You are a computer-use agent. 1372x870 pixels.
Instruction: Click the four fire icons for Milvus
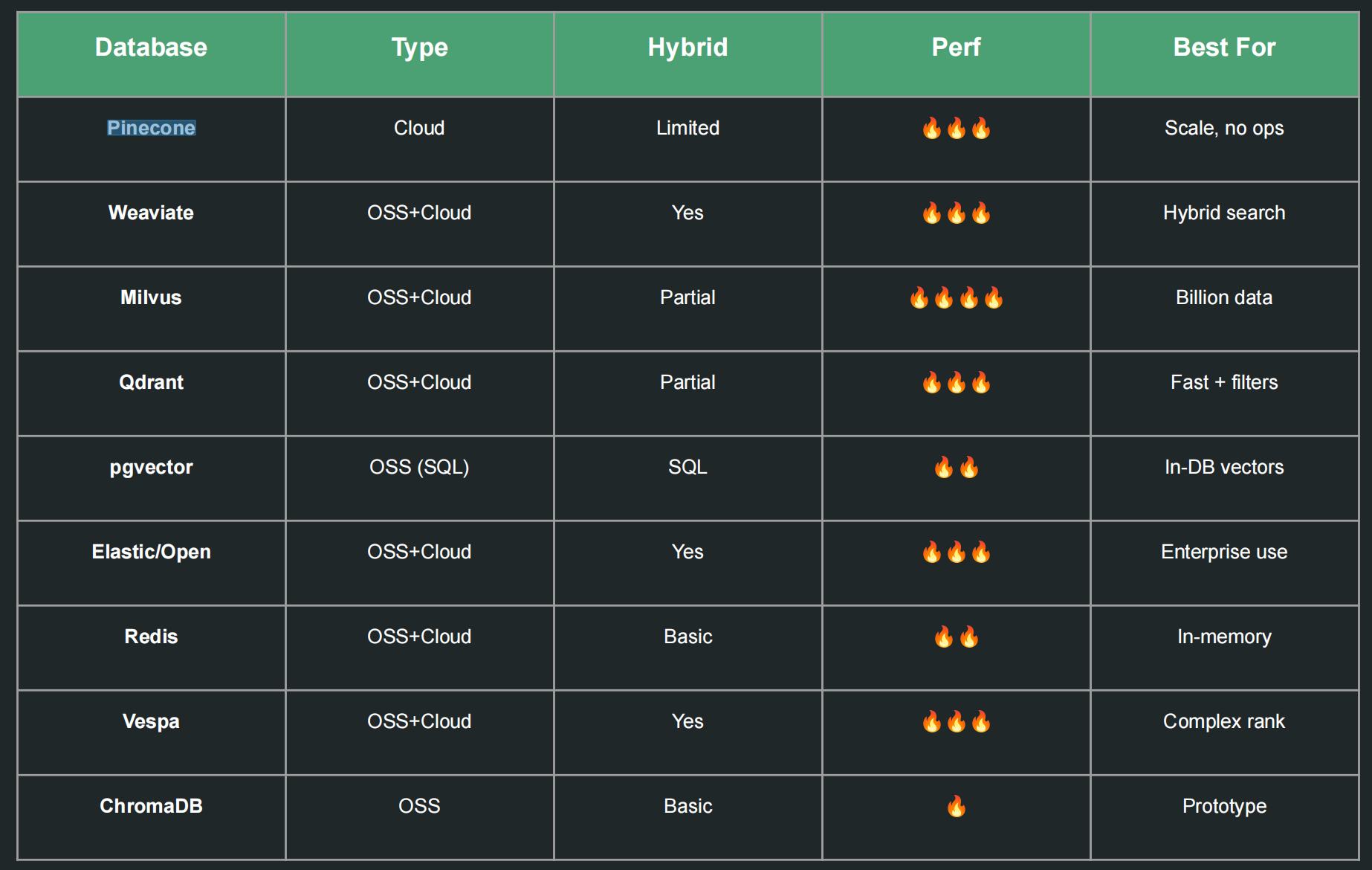[x=956, y=297]
